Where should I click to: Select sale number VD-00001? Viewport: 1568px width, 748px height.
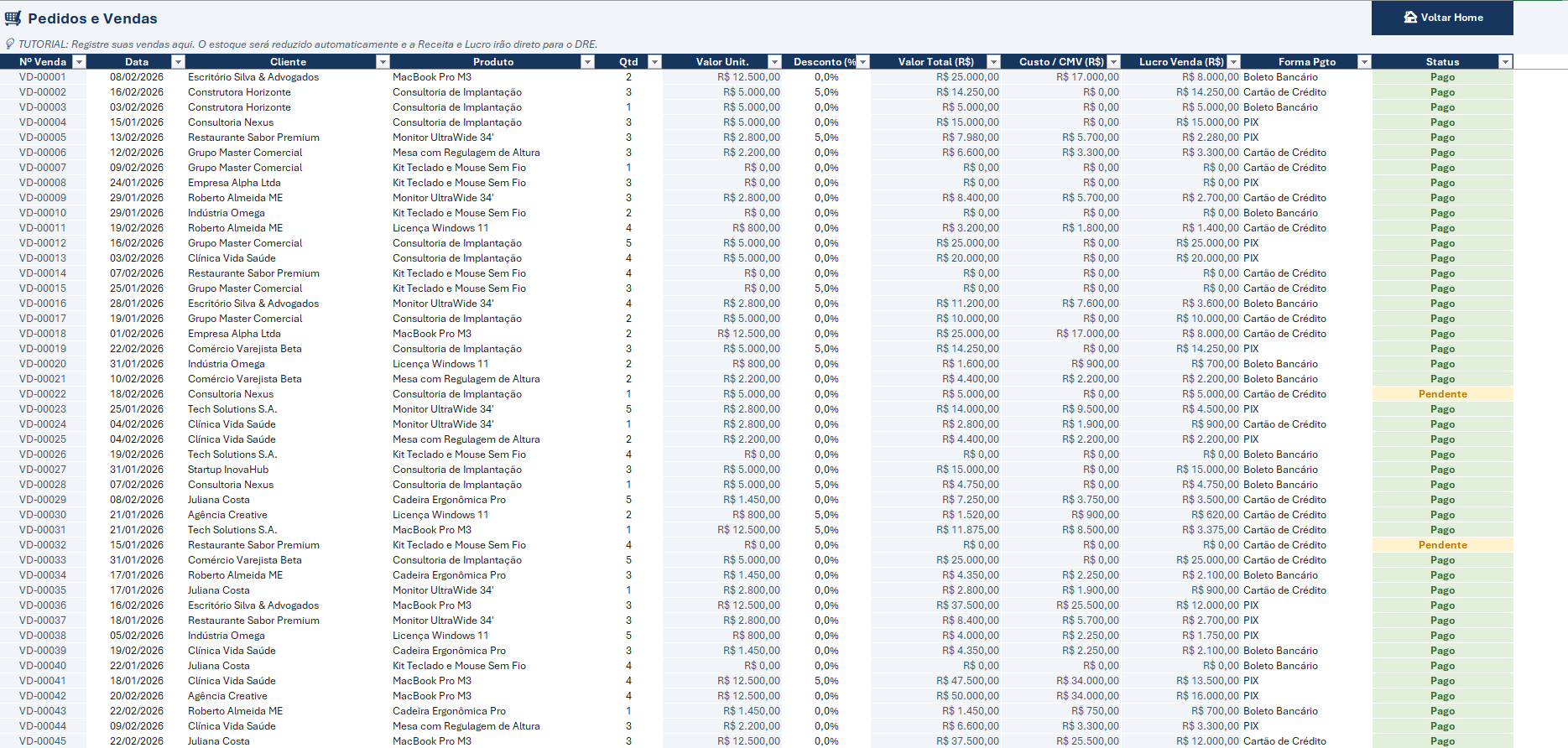[43, 77]
